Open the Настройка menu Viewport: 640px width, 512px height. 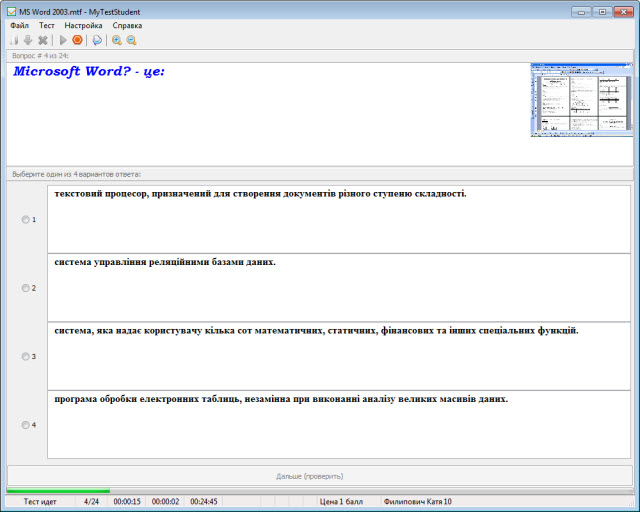(83, 25)
